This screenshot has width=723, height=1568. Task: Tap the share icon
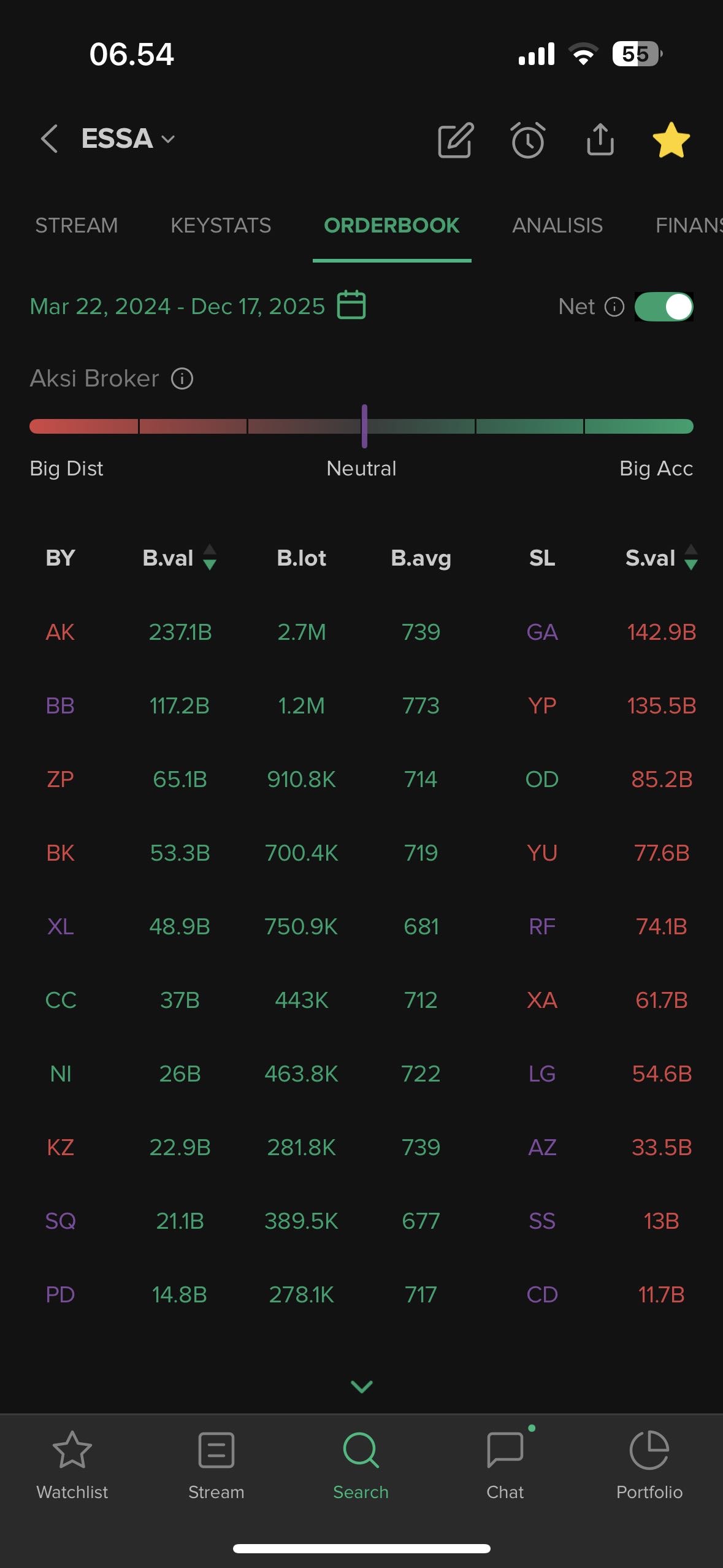coord(600,140)
